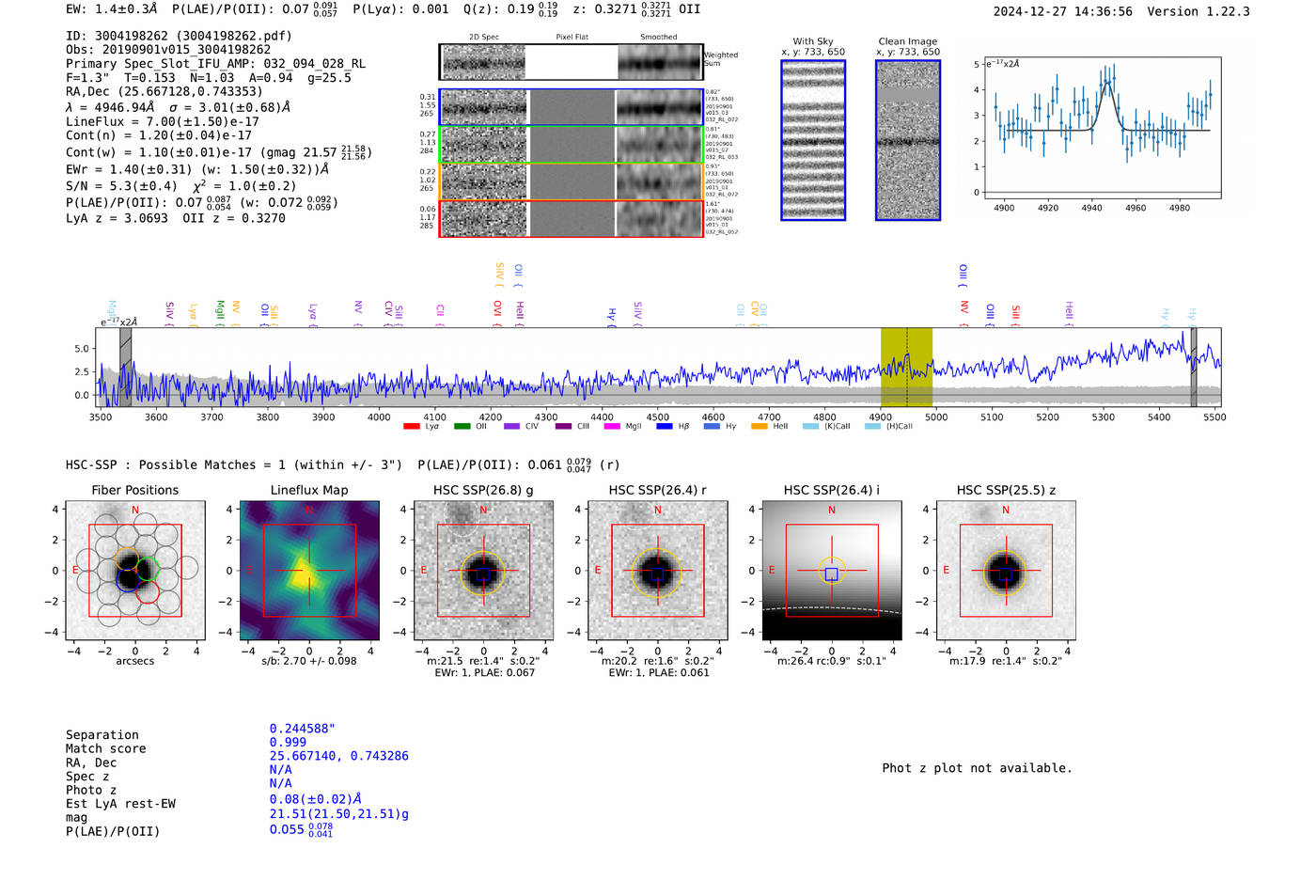Click the Separation value 0.244588"
This screenshot has height=896, width=1316.
pyautogui.click(x=302, y=729)
